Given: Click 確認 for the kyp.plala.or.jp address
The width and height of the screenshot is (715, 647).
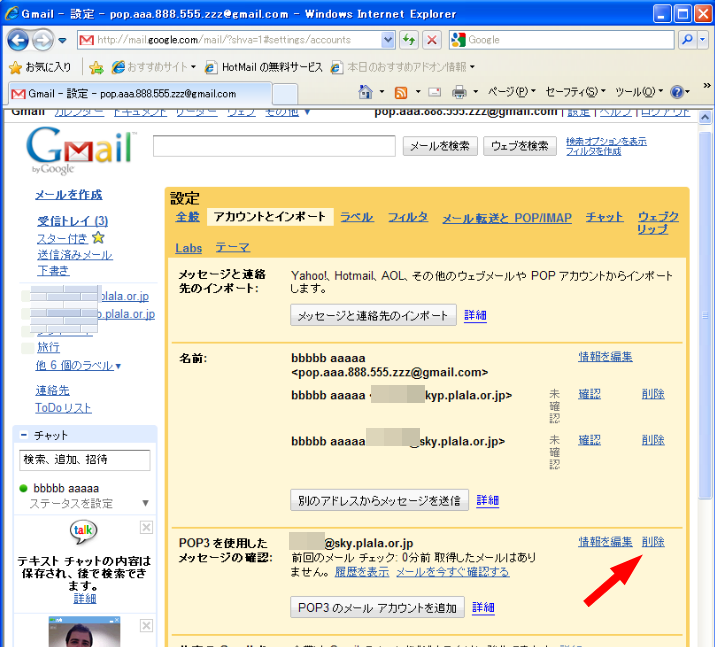Looking at the screenshot, I should pyautogui.click(x=590, y=394).
